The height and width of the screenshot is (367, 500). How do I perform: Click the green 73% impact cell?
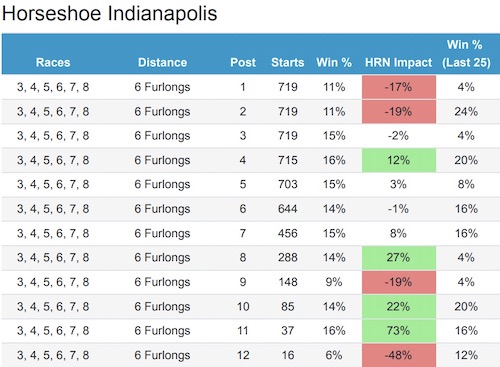coord(399,331)
